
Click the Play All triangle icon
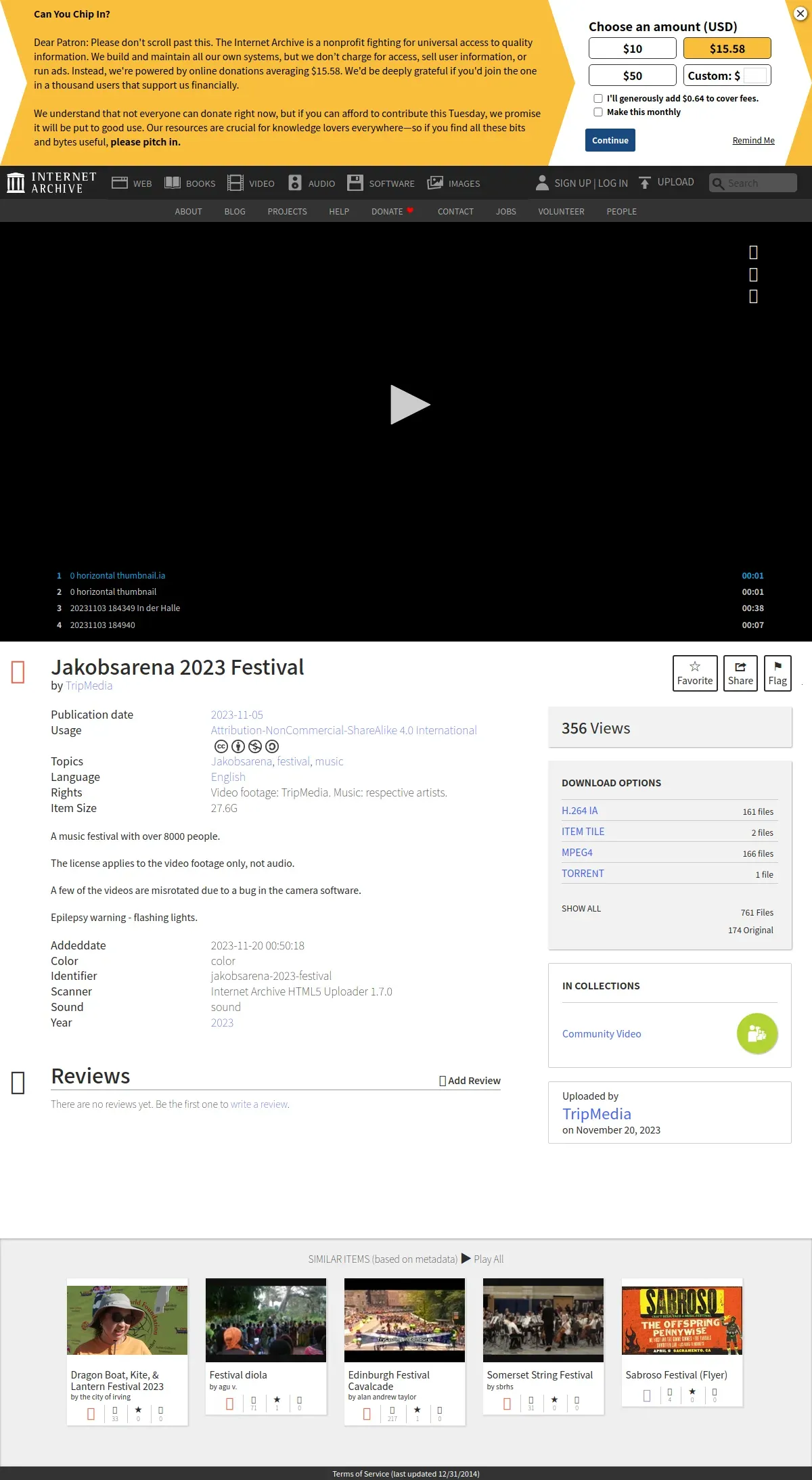point(466,1259)
